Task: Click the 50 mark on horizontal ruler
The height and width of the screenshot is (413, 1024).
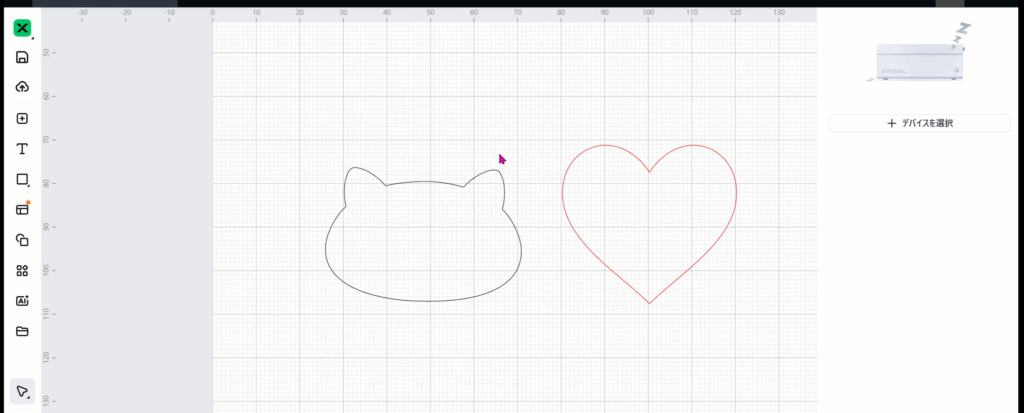Action: coord(430,15)
